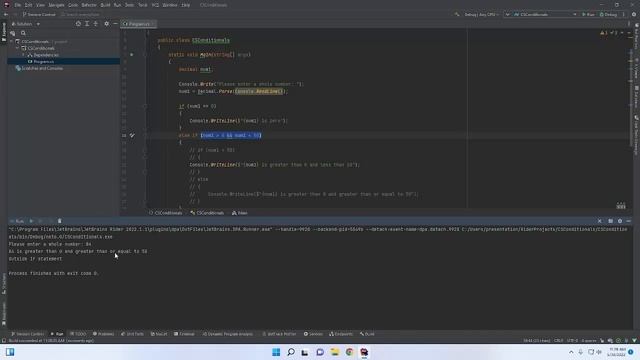Click CSConditionals namespace breadcrumb

166,213
